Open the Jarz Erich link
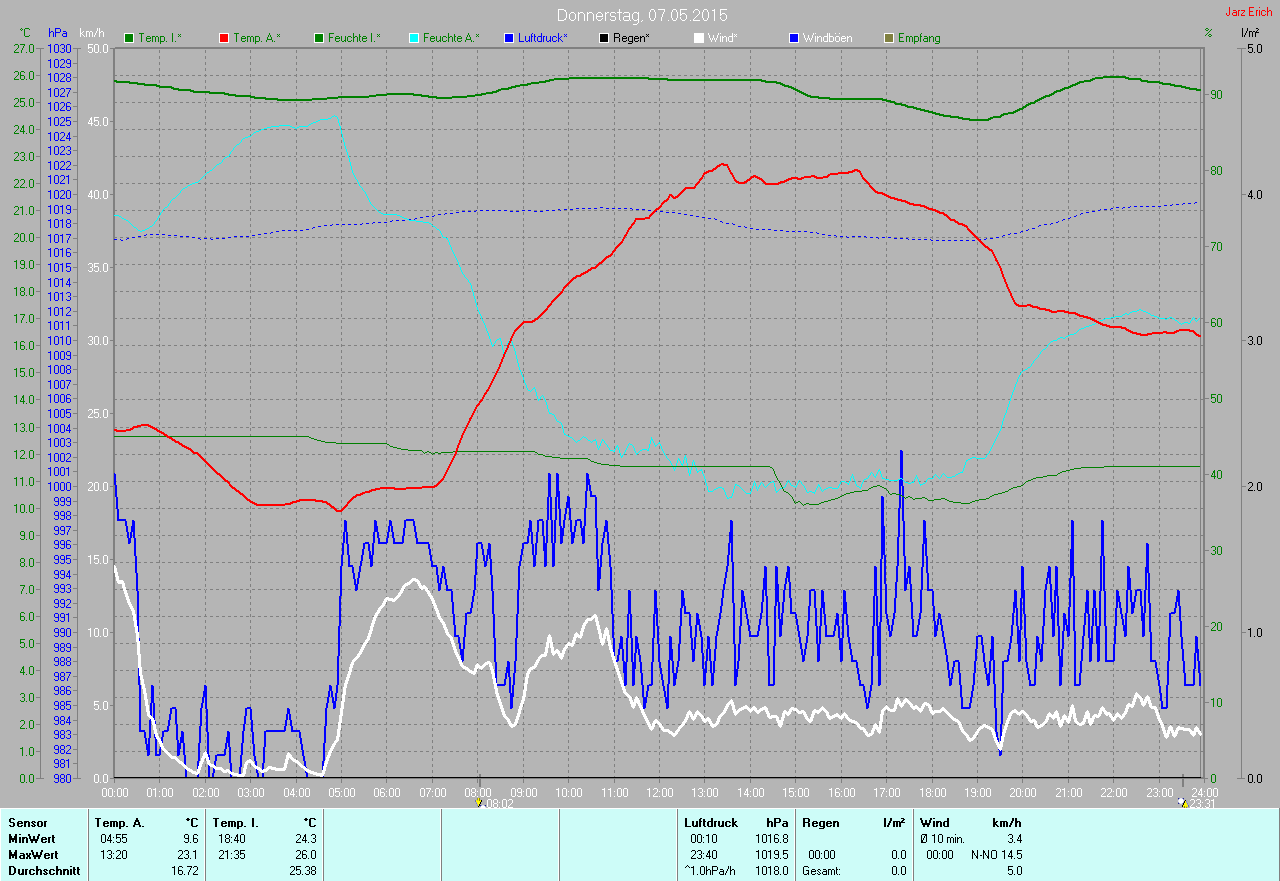 [1248, 12]
